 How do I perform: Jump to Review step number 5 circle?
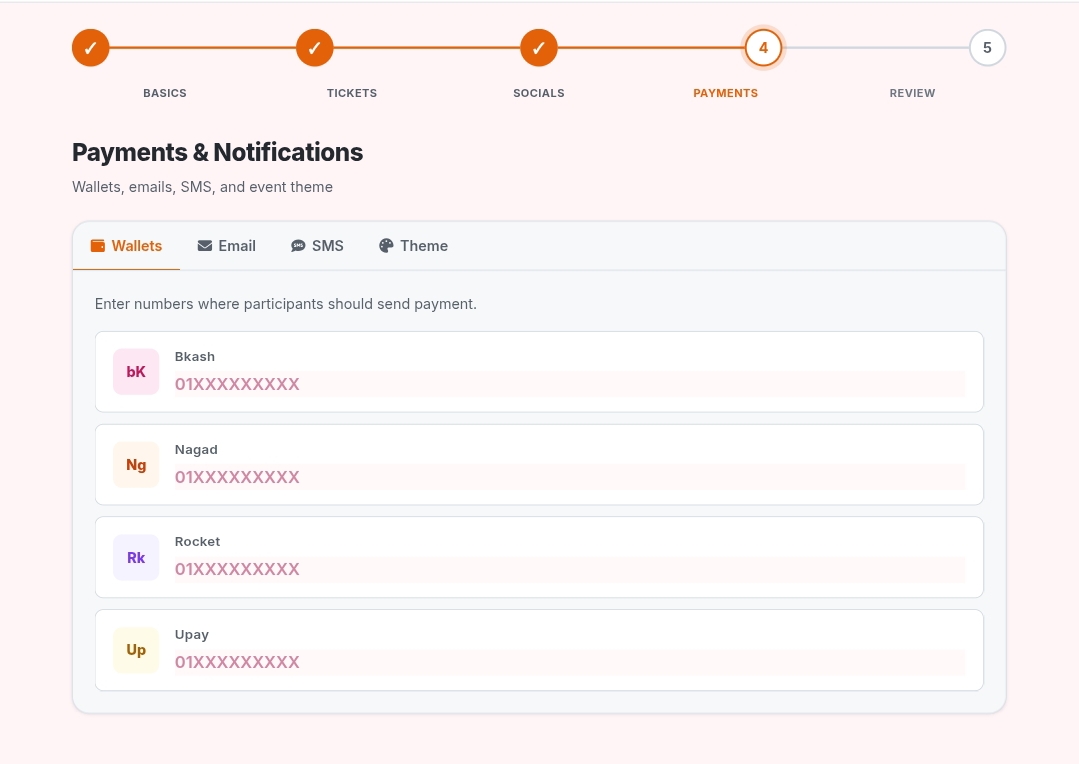987,48
